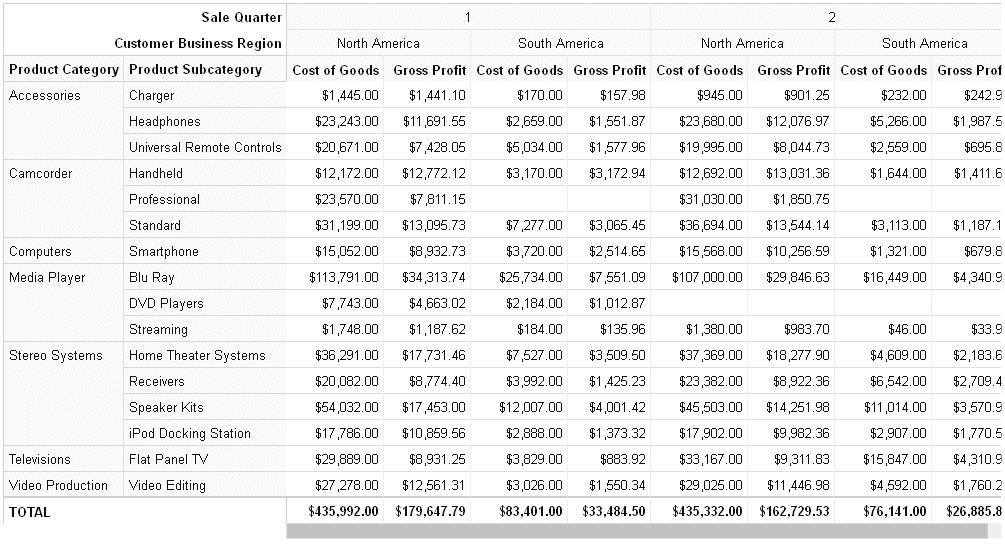Click the Blu Ray value $107,000.00

click(x=708, y=278)
